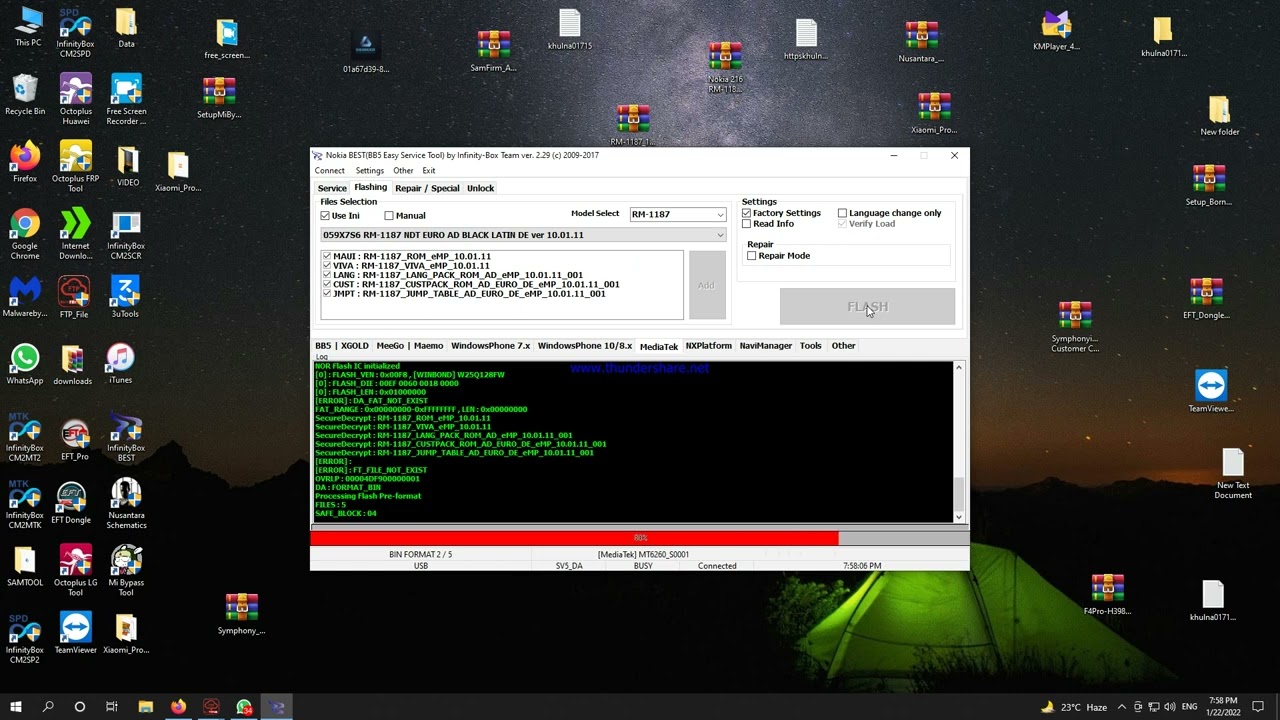Open KMPlayer desktop shortcut
Screen dimensions: 1280x720
1056,30
